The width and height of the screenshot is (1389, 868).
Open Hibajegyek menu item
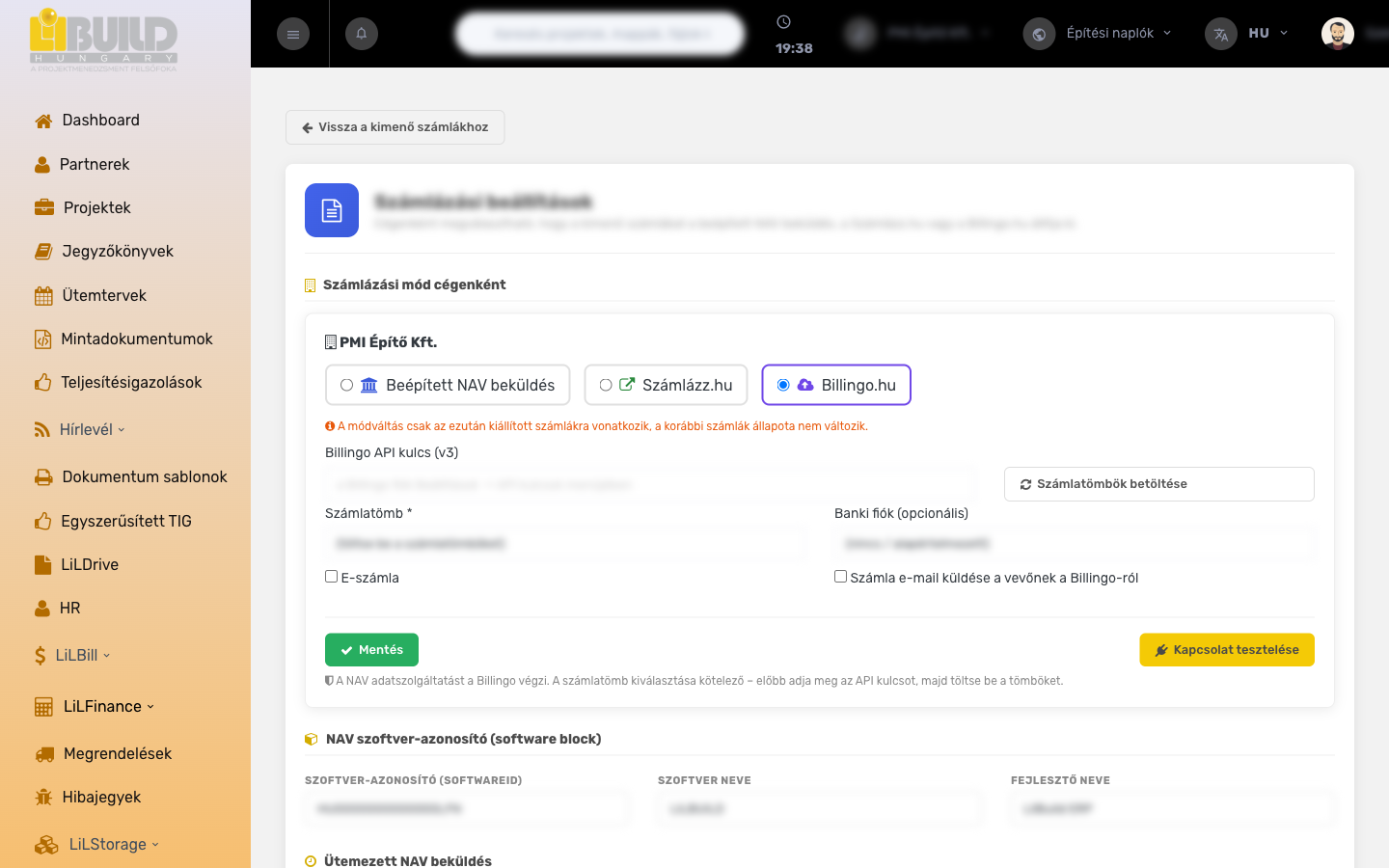[101, 798]
